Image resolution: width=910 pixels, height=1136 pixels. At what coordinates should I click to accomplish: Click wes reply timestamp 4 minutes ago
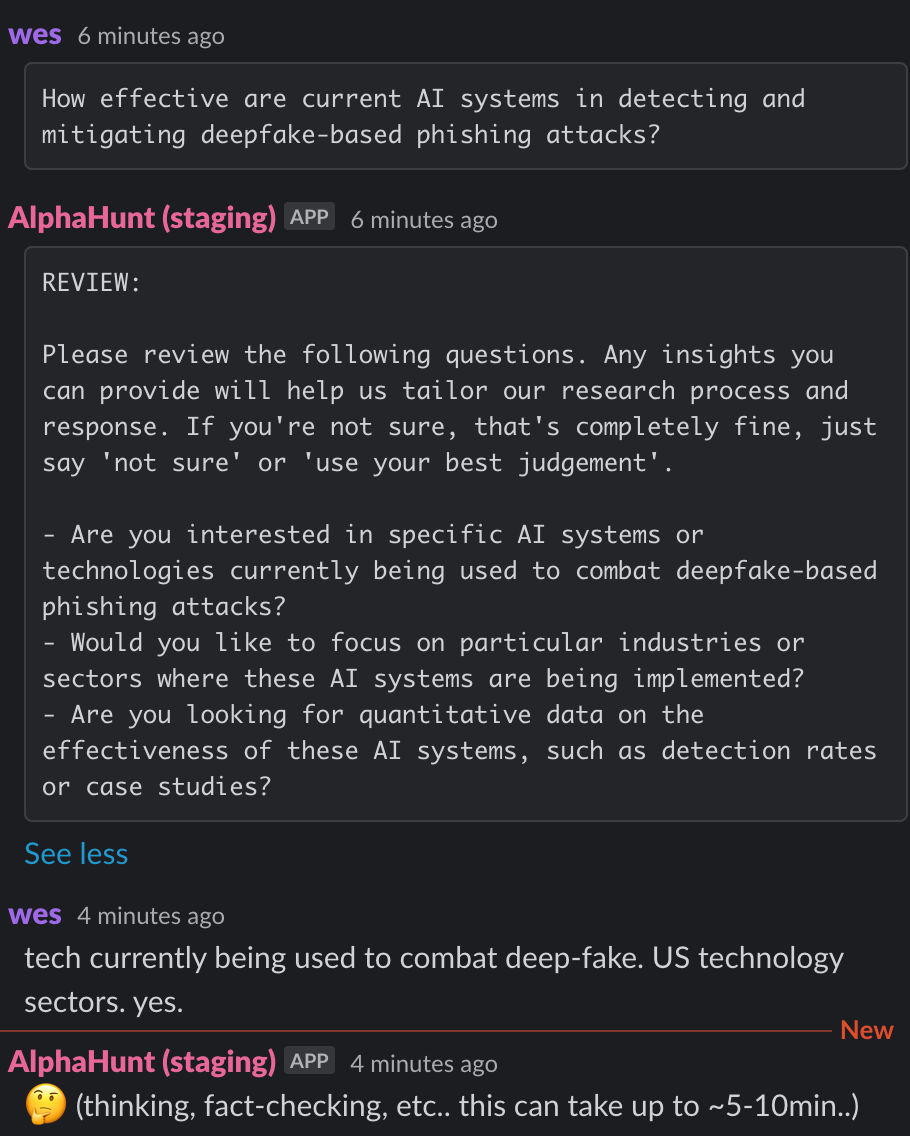[151, 916]
